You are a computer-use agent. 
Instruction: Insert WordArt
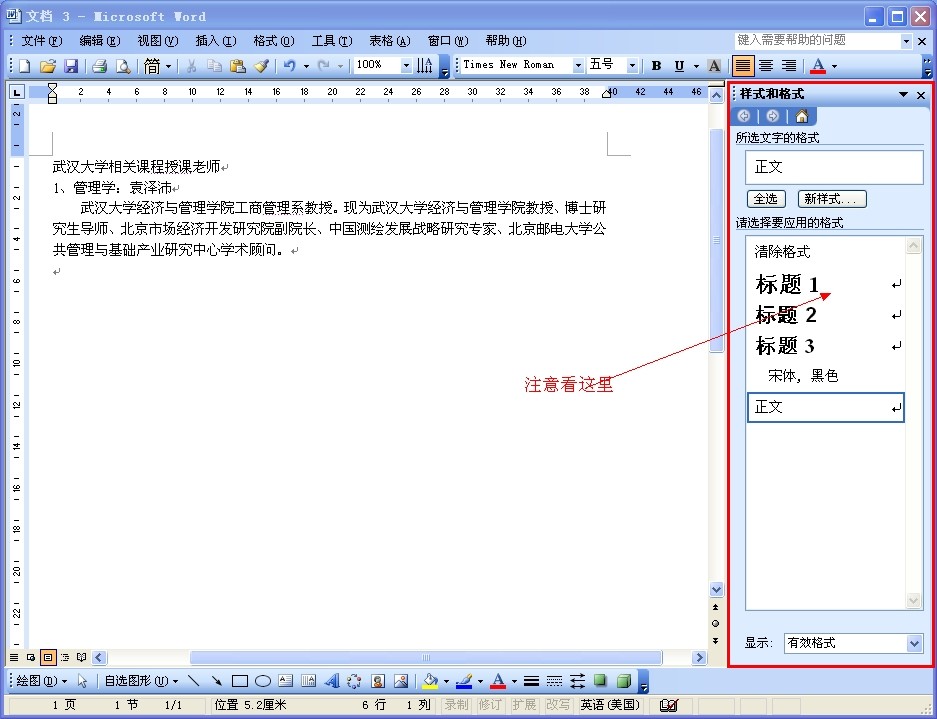[332, 681]
